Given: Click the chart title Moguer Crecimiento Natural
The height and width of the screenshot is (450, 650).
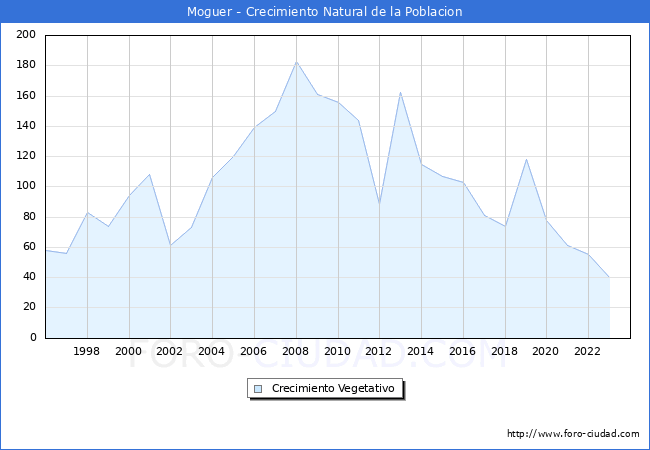Looking at the screenshot, I should point(325,12).
